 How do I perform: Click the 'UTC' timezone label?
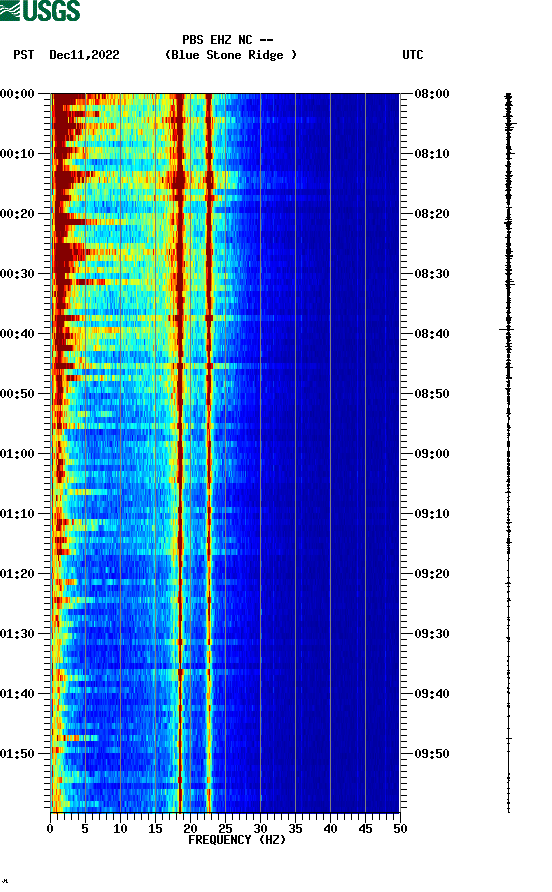click(x=413, y=55)
